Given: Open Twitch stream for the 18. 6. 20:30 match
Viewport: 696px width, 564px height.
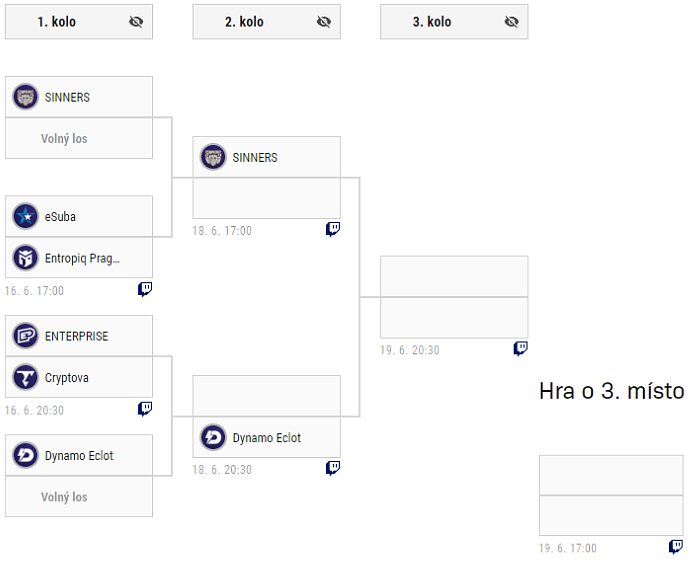Looking at the screenshot, I should (x=333, y=468).
